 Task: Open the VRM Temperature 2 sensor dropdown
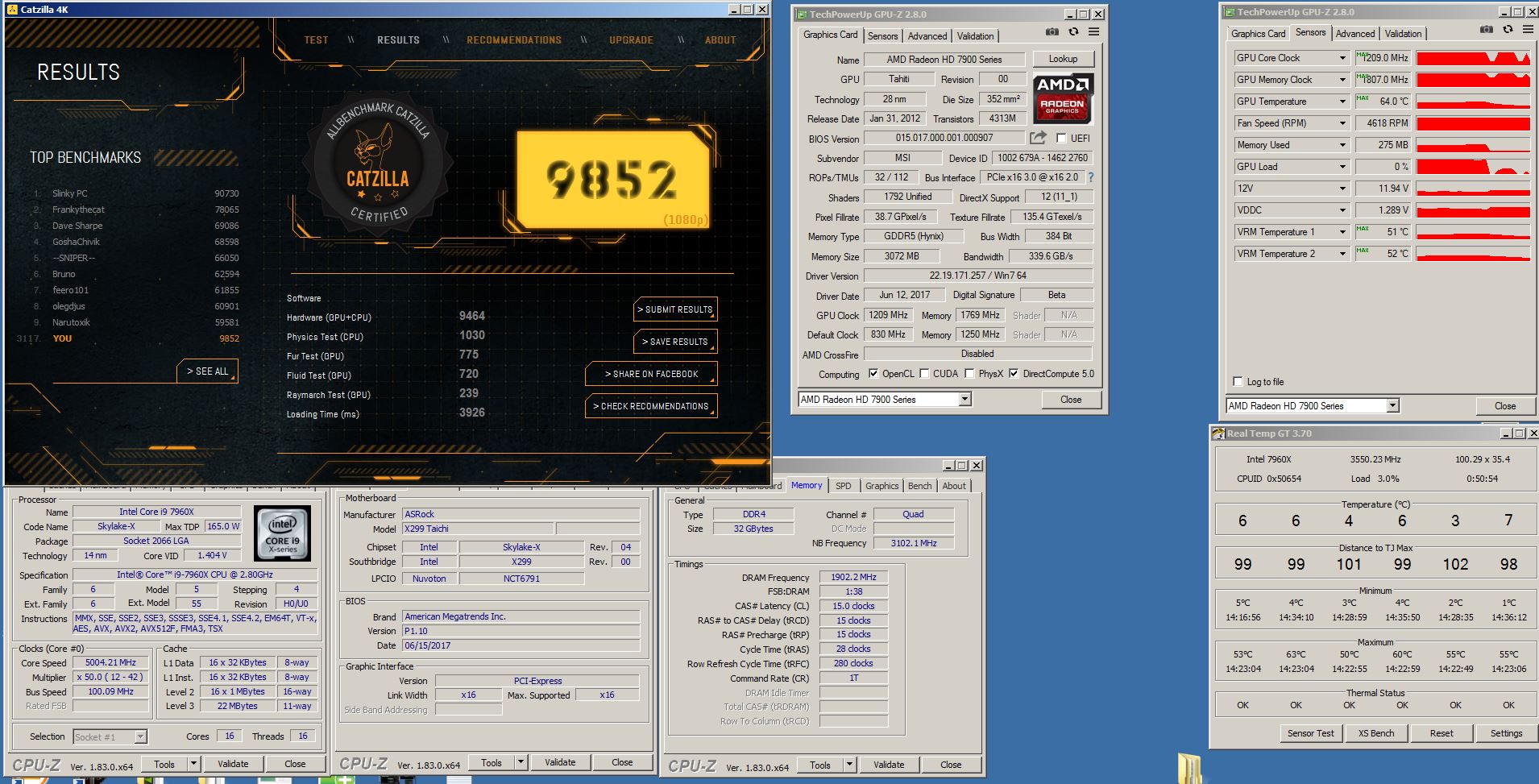point(1342,254)
